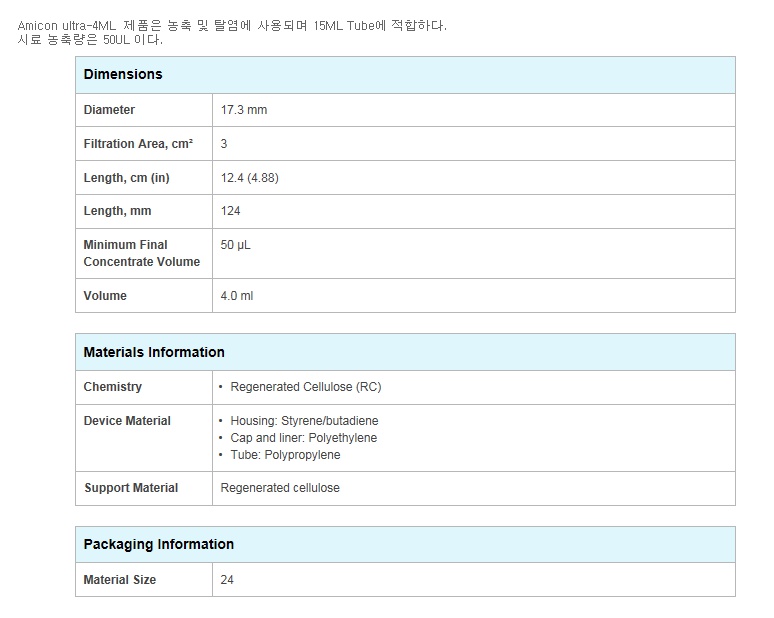Click the 4.0 ml volume value

coord(237,296)
